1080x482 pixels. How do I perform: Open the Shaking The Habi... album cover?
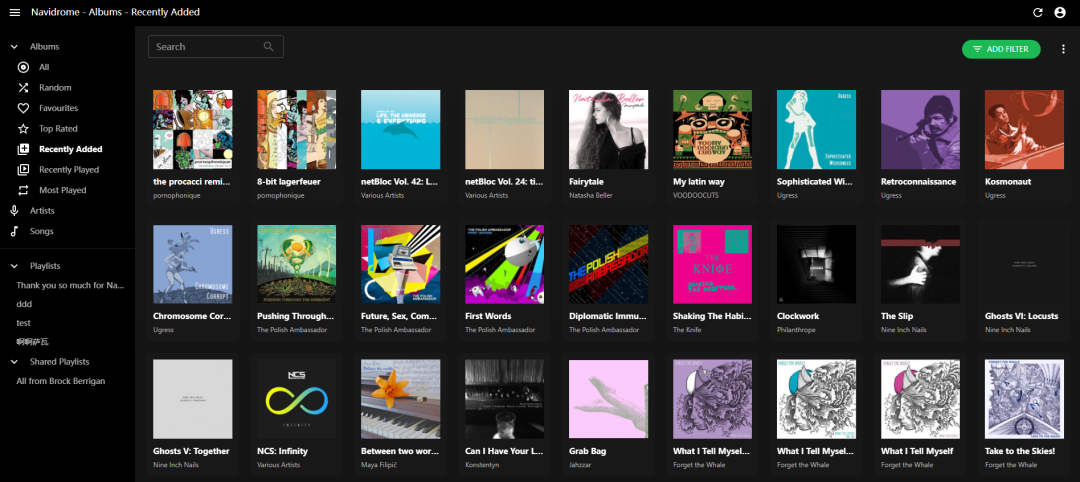[x=712, y=264]
